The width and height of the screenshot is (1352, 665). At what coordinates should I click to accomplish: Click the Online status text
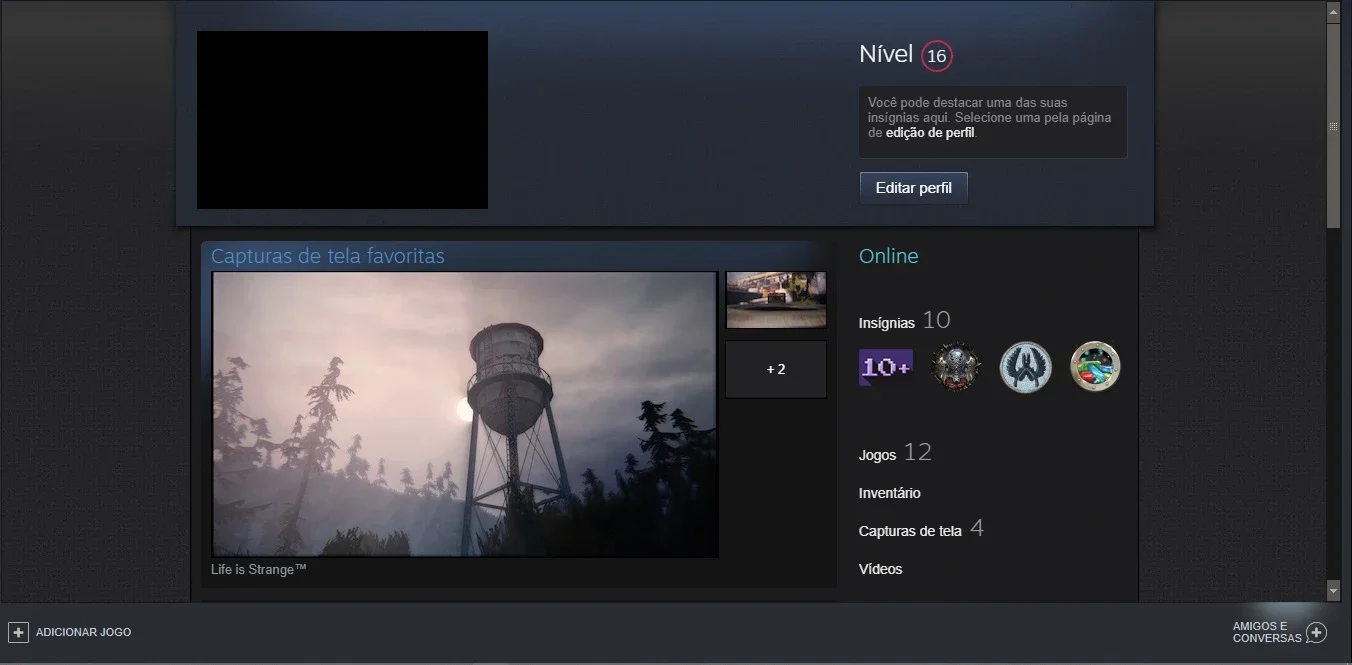[888, 256]
